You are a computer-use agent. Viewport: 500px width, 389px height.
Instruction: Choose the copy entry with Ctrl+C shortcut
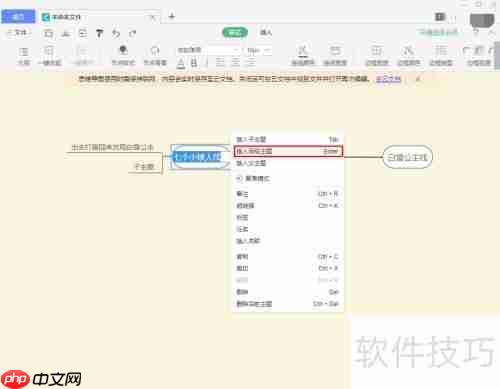pos(288,257)
